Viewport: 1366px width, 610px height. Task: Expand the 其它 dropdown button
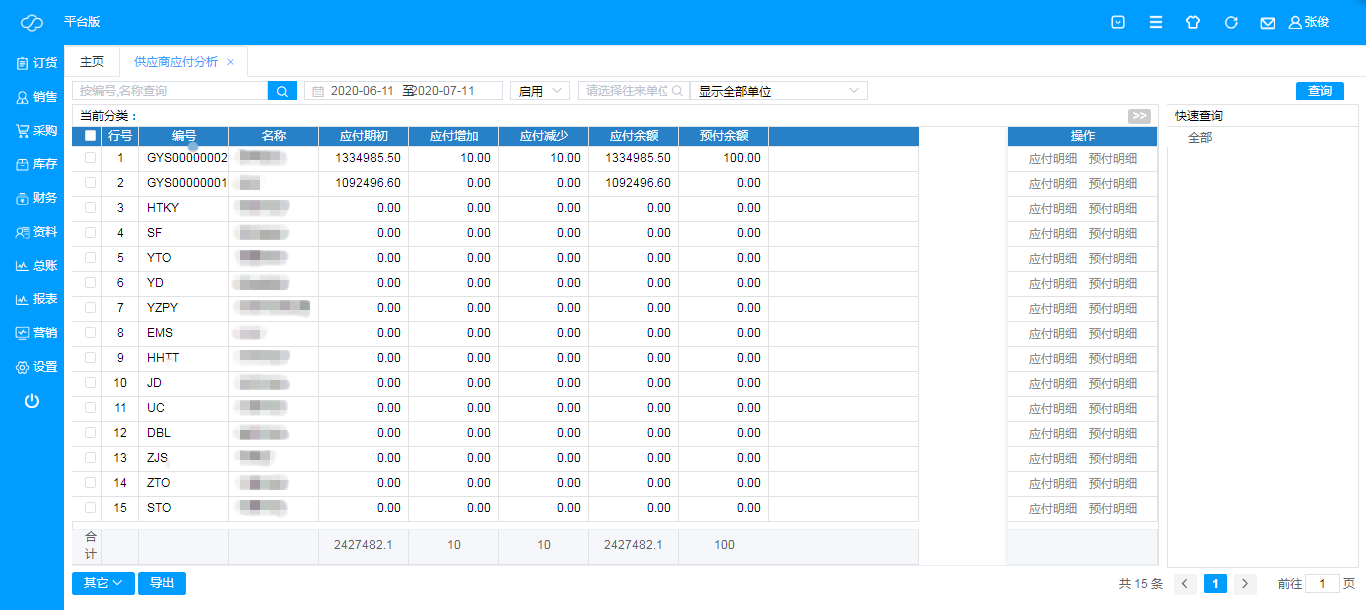103,583
